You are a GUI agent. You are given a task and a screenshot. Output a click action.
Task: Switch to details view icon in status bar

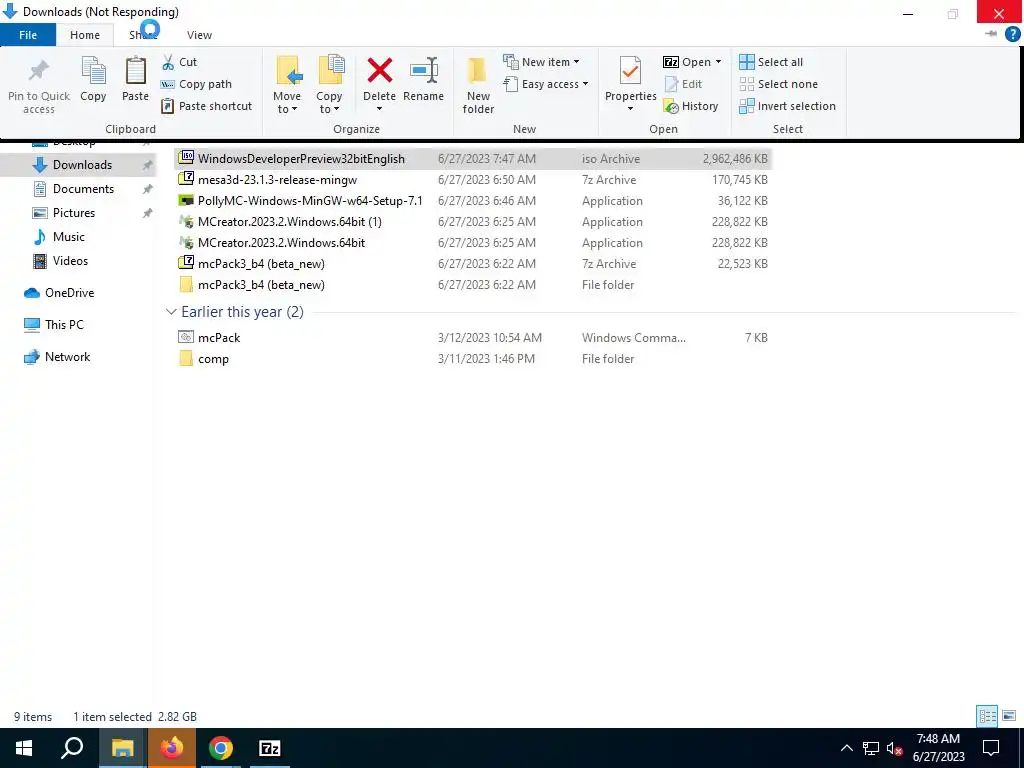(x=987, y=716)
